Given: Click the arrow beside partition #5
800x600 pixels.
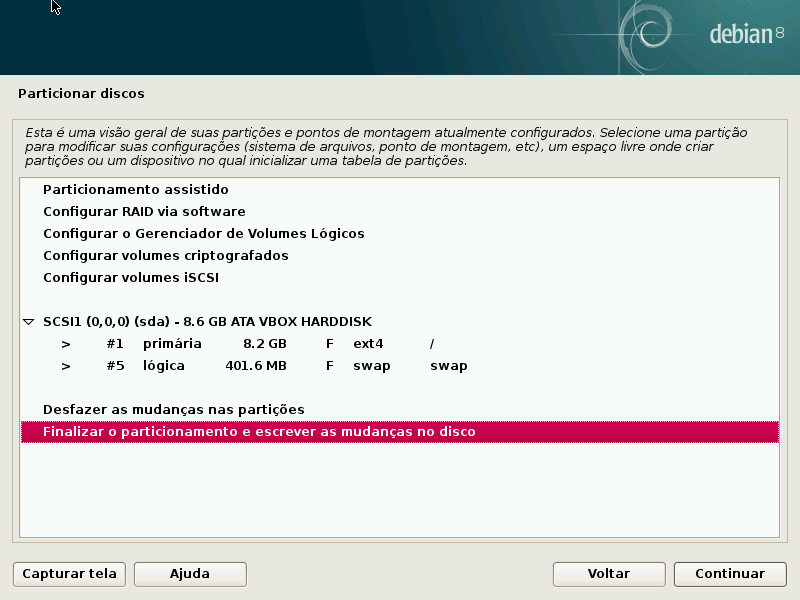Looking at the screenshot, I should point(66,366).
